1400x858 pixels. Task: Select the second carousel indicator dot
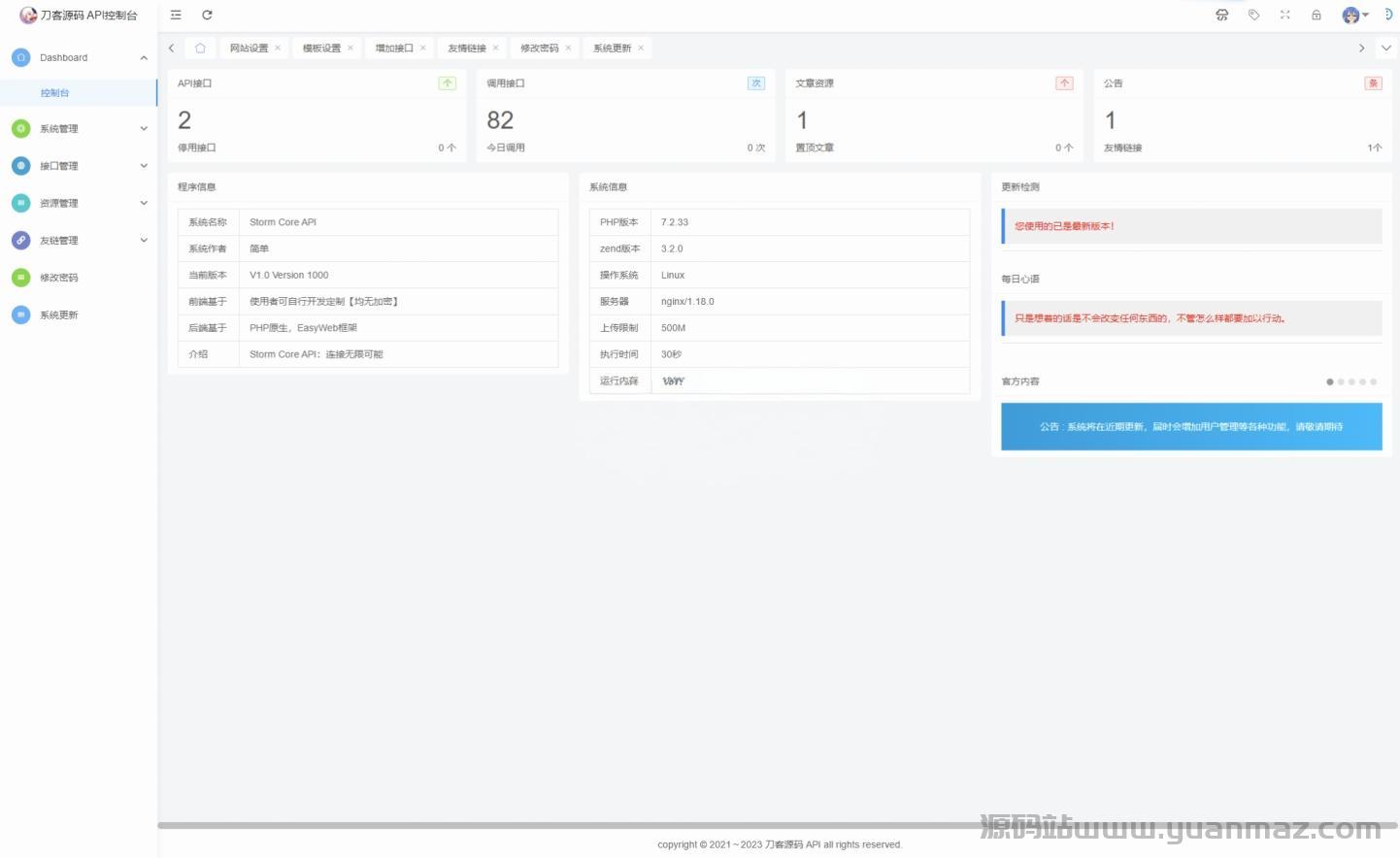point(1341,381)
